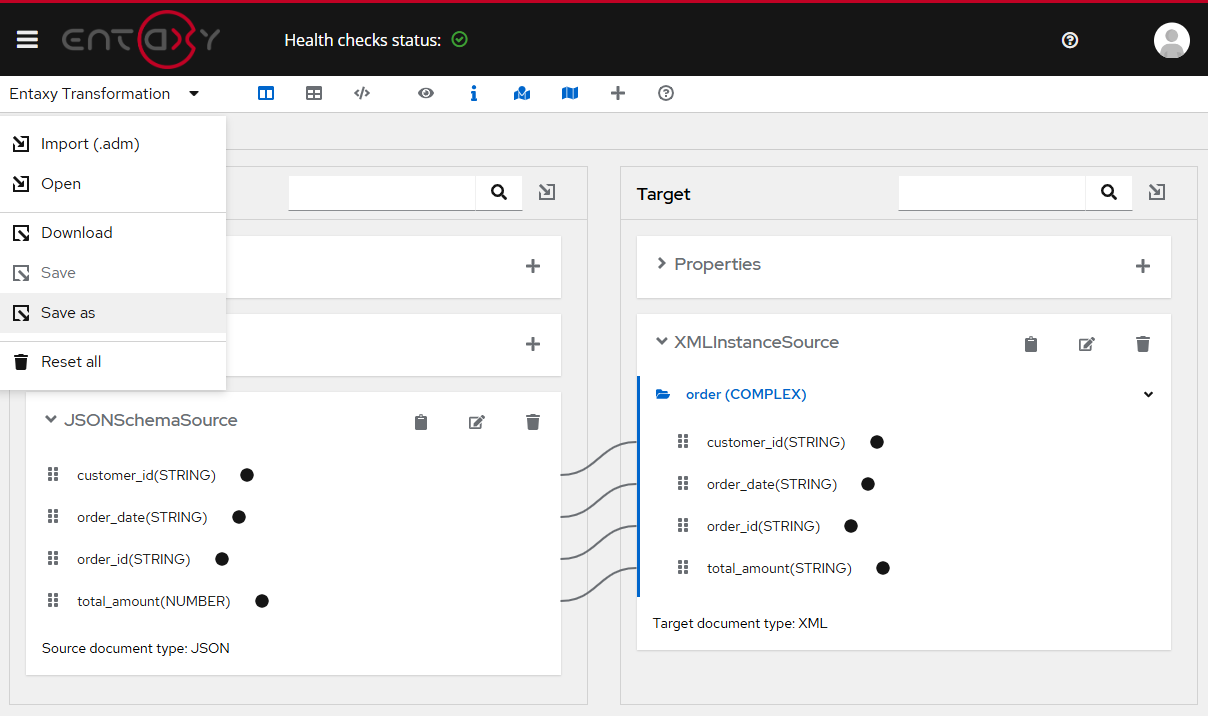
Task: Click the clipboard icon of XMLInstanceSource
Action: pos(1031,344)
